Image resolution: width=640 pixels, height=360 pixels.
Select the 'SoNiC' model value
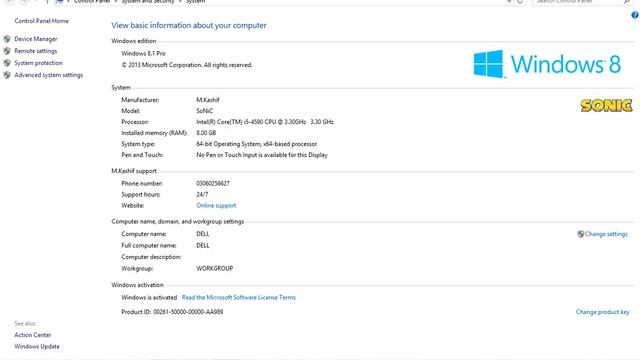point(204,111)
